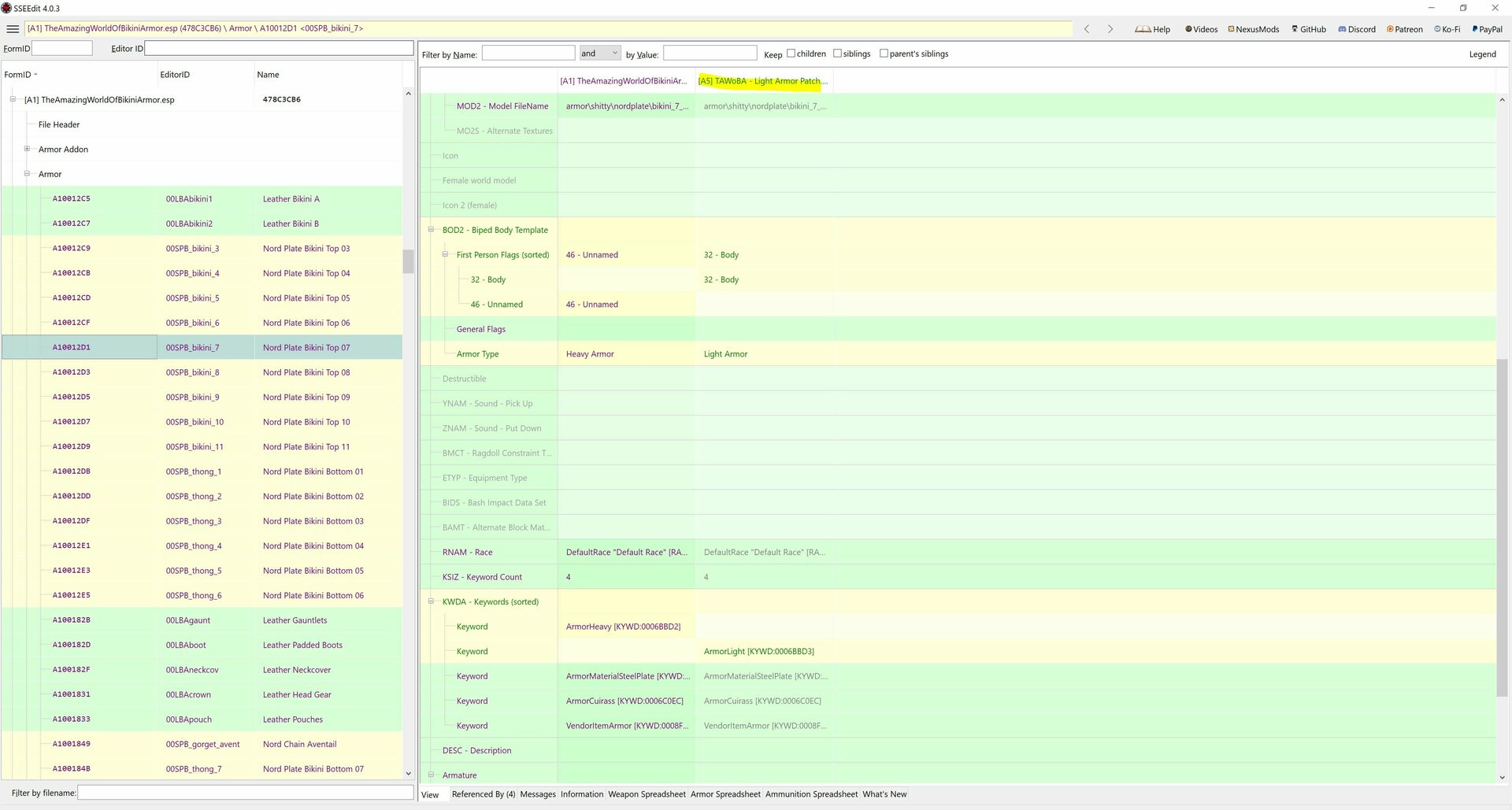The image size is (1512, 810).
Task: Focus the Editor ID search field
Action: [279, 48]
